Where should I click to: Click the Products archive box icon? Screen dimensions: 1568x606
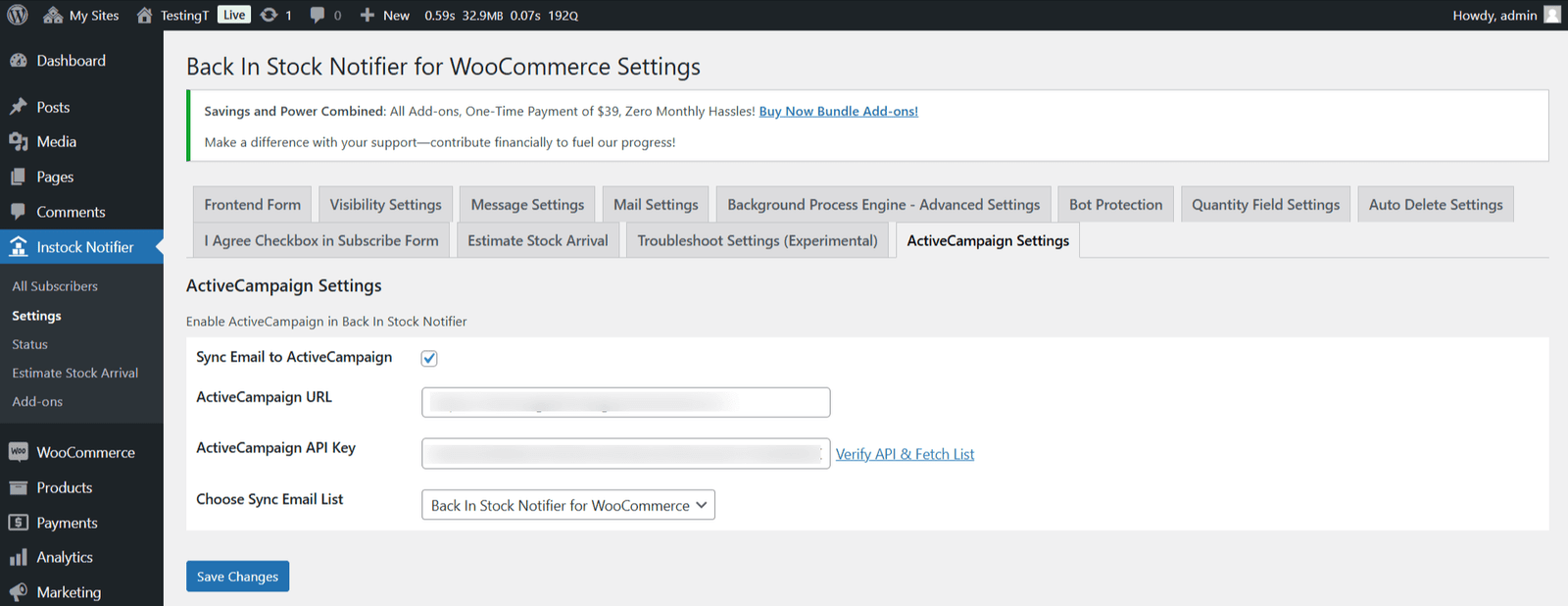[x=19, y=487]
